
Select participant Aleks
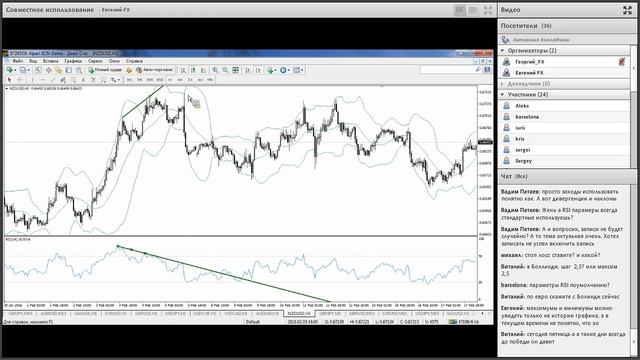(565, 106)
